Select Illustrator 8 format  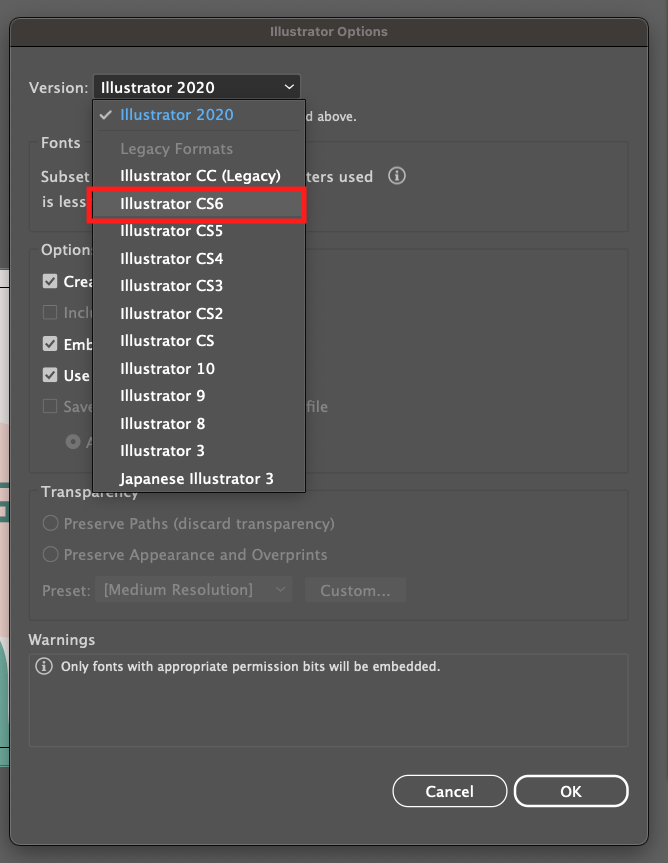[199, 424]
